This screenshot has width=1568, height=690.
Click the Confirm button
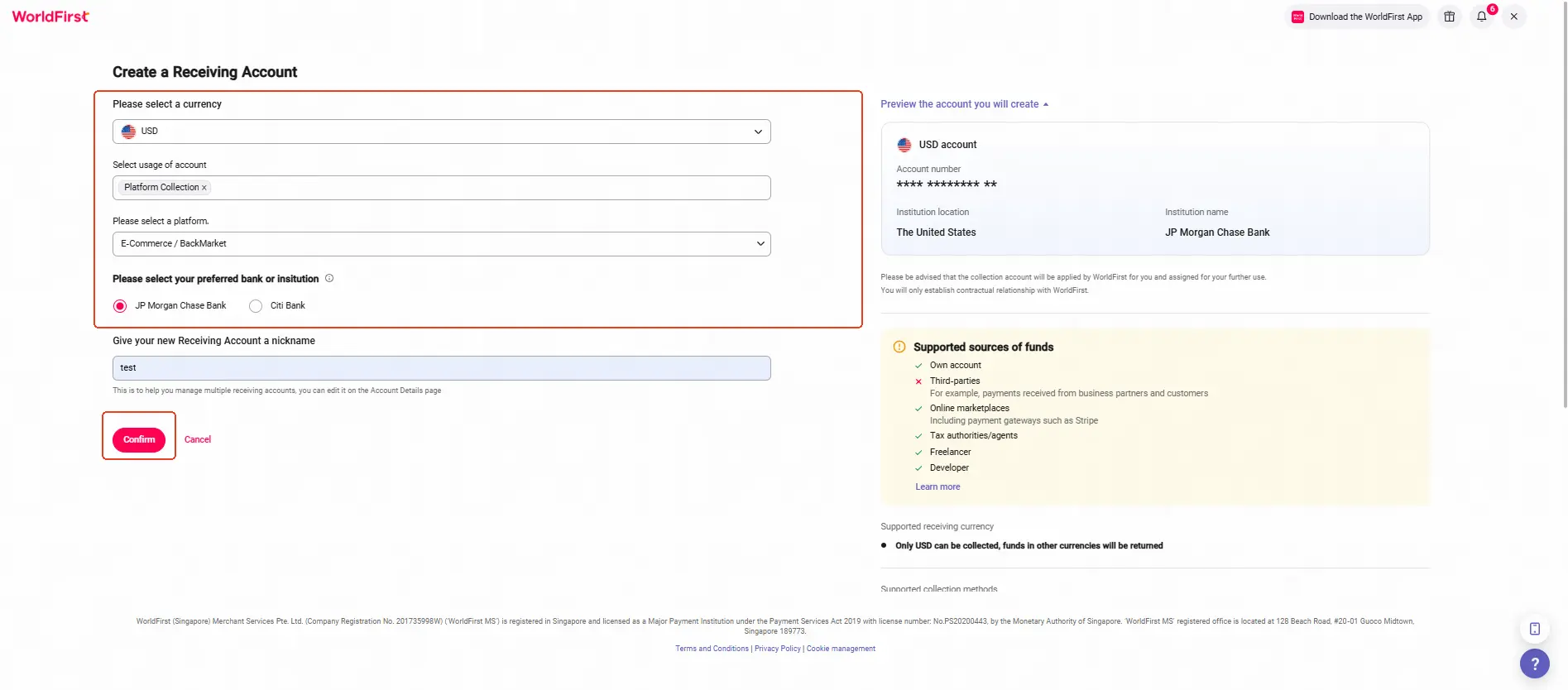coord(139,440)
